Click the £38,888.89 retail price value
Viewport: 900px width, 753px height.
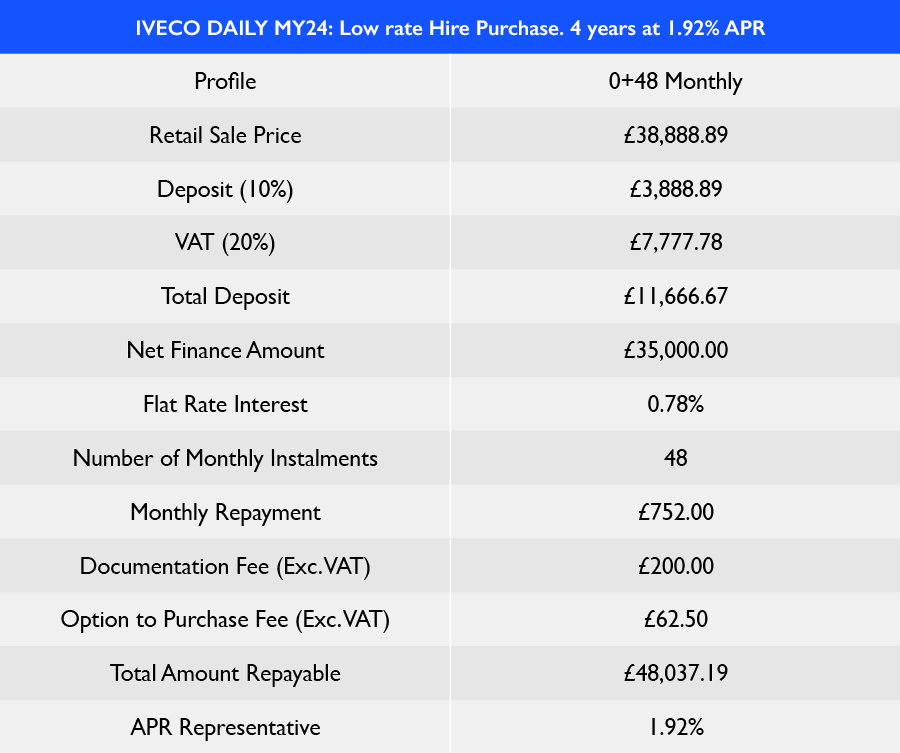click(x=675, y=135)
